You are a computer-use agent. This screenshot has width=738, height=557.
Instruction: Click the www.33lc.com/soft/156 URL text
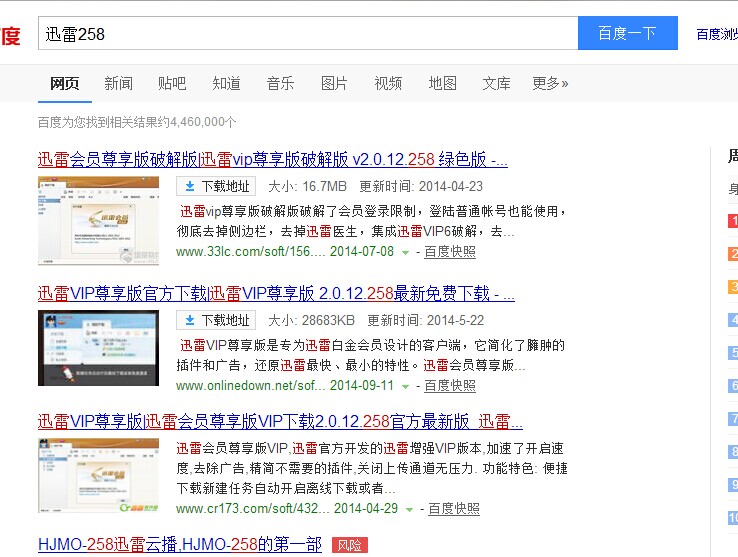(x=251, y=252)
